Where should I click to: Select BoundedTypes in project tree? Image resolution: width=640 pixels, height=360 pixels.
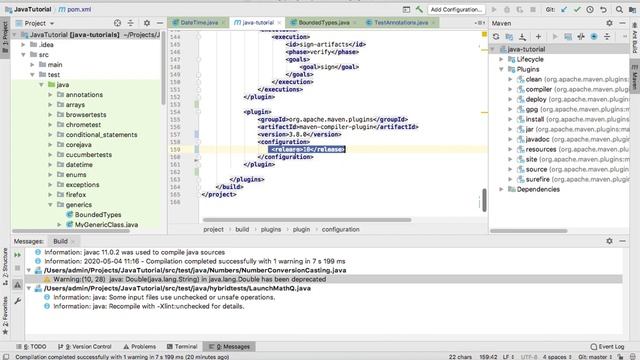[98, 215]
